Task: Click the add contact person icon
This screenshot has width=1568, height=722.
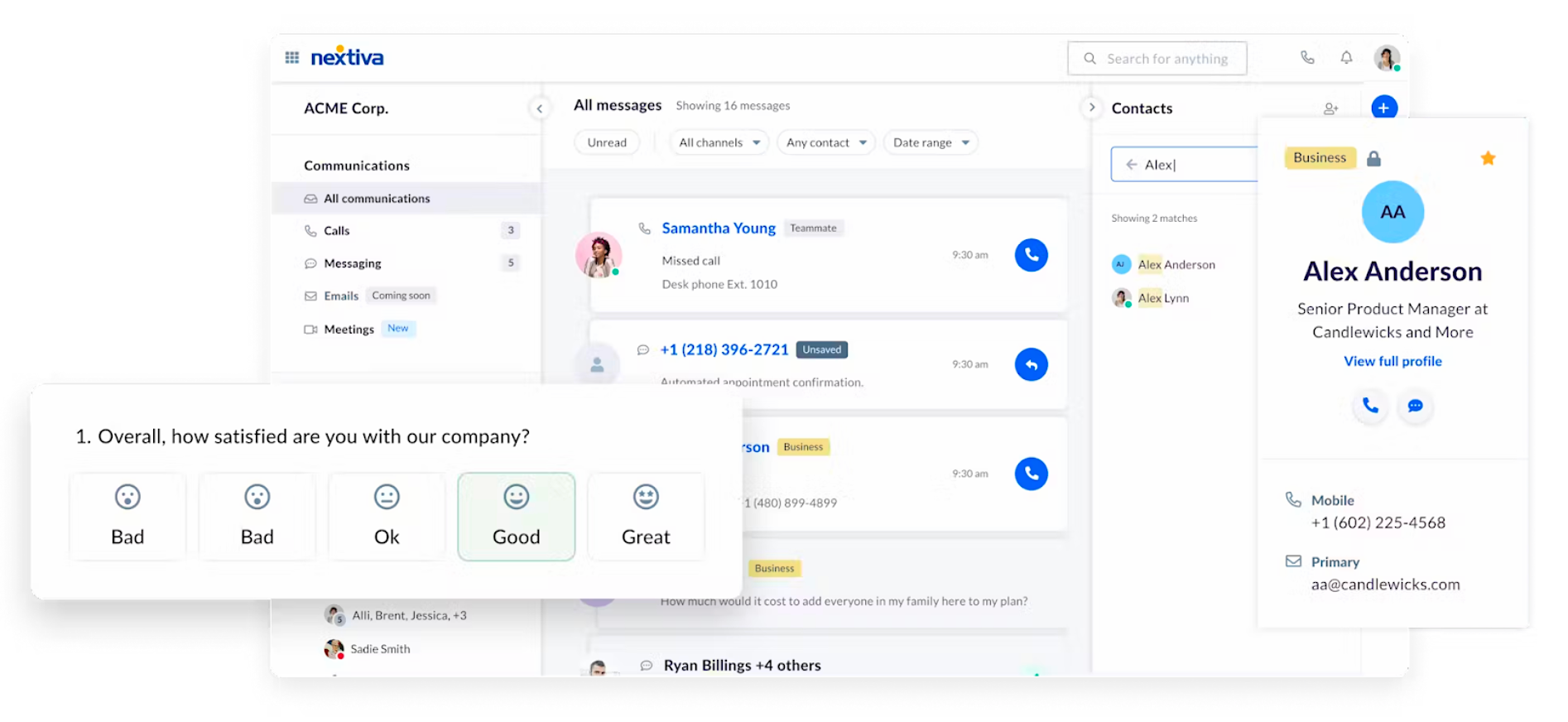Action: tap(1330, 108)
